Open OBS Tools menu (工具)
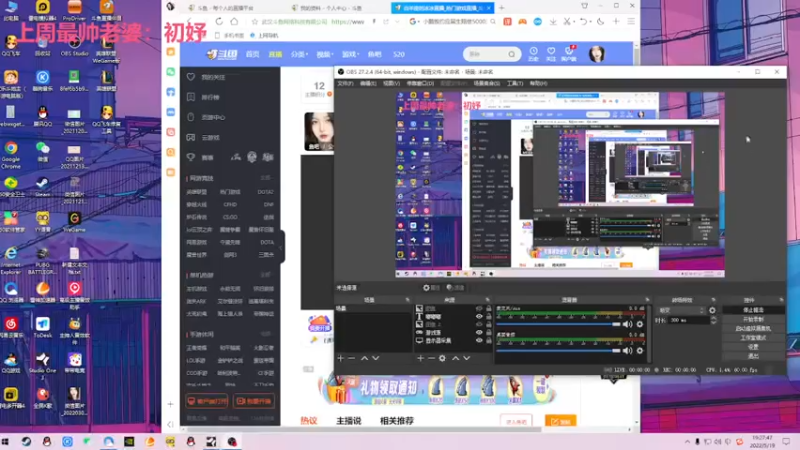This screenshot has height=450, width=800. pos(515,83)
